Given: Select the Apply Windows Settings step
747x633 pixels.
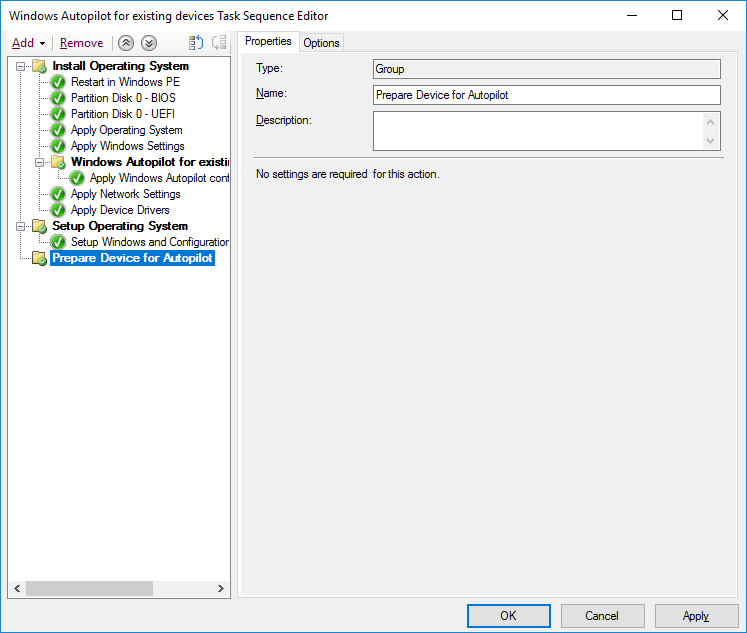Looking at the screenshot, I should pyautogui.click(x=128, y=146).
